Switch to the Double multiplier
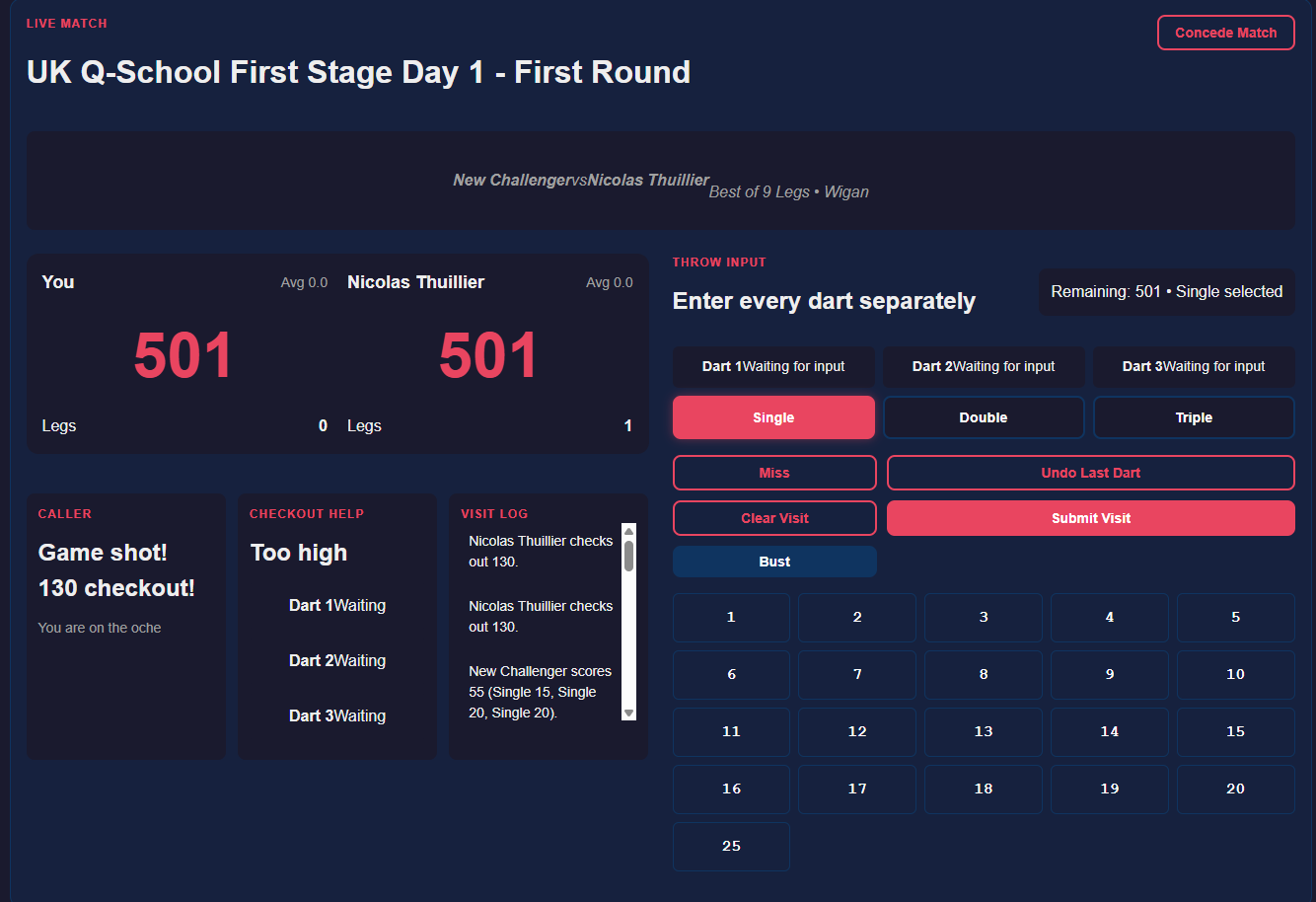This screenshot has width=1316, height=902. (984, 417)
